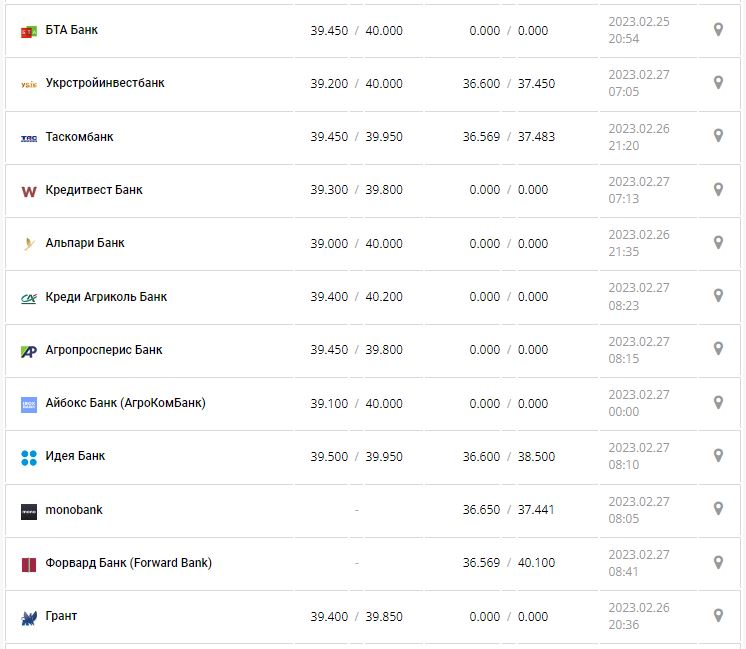Click the monobank black logo

tap(29, 511)
